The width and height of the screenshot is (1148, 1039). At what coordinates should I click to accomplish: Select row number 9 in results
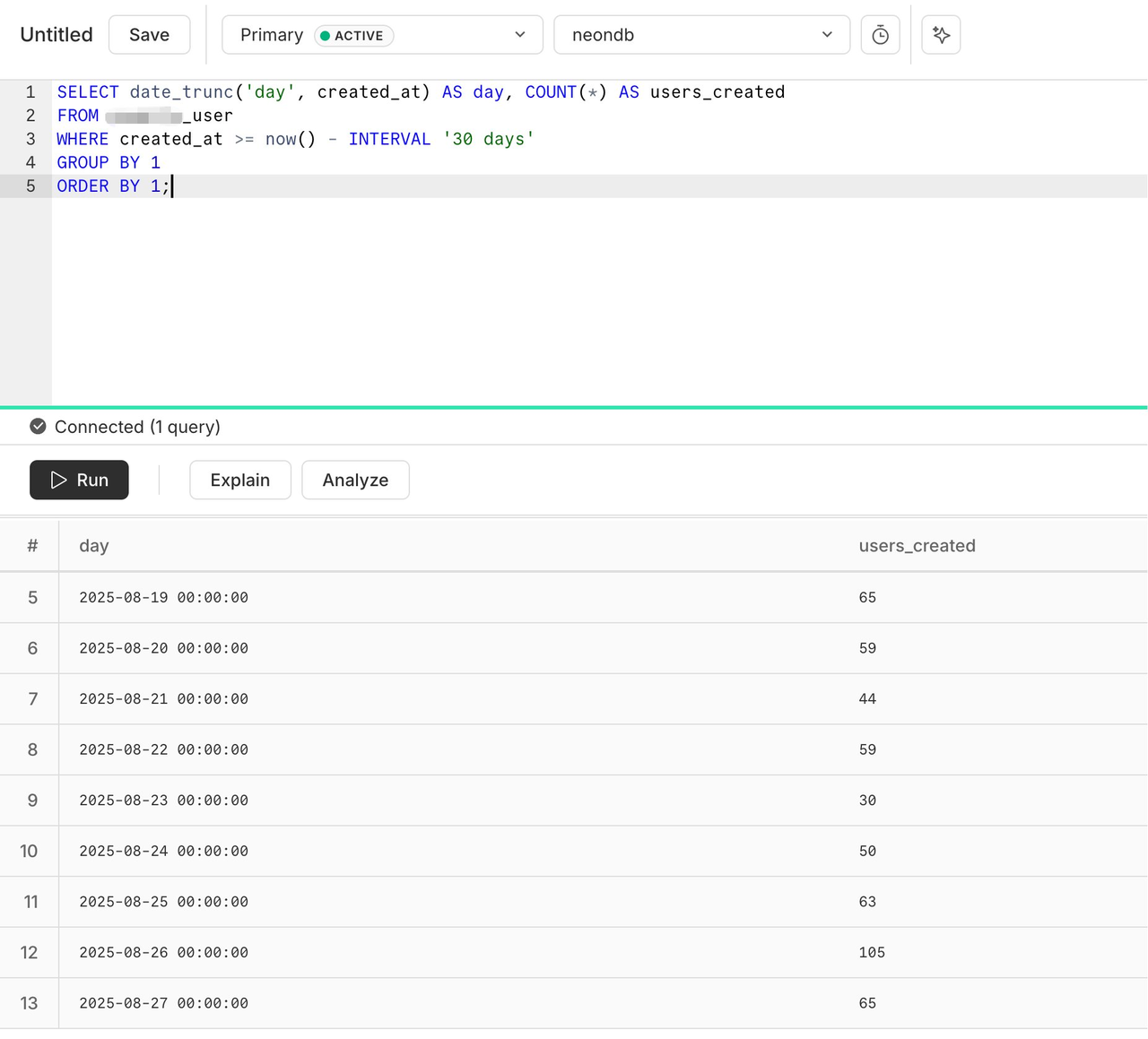tap(32, 801)
